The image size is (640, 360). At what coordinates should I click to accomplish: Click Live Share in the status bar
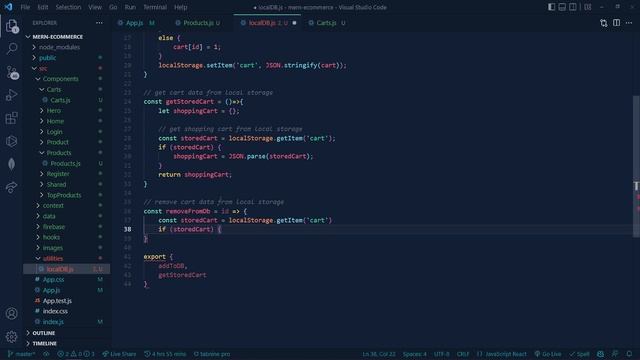[x=119, y=354]
